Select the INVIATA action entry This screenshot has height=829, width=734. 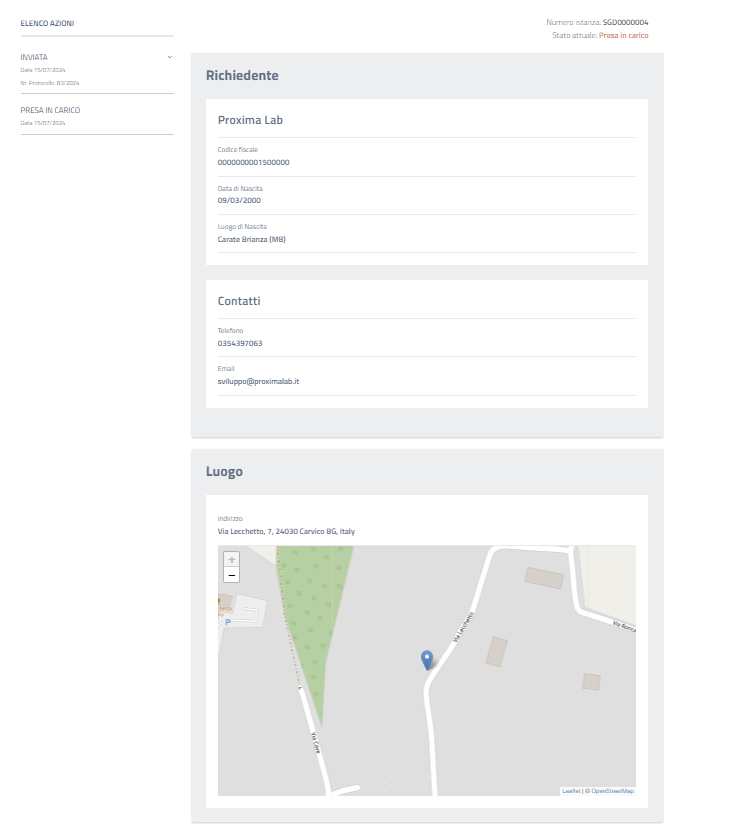pos(34,57)
